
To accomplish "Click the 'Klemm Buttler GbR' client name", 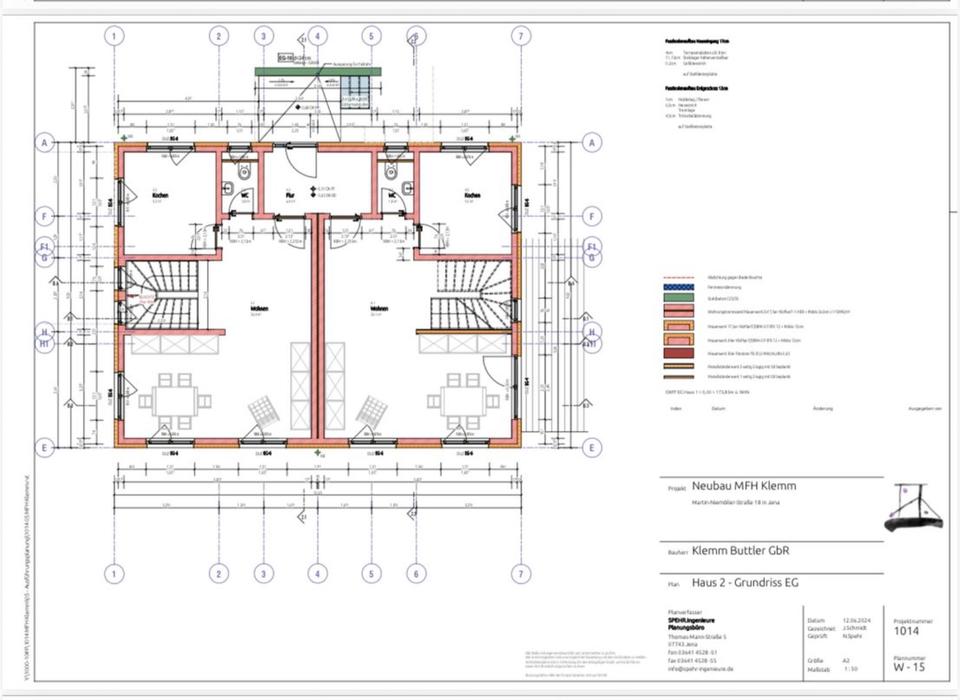I will (x=745, y=549).
